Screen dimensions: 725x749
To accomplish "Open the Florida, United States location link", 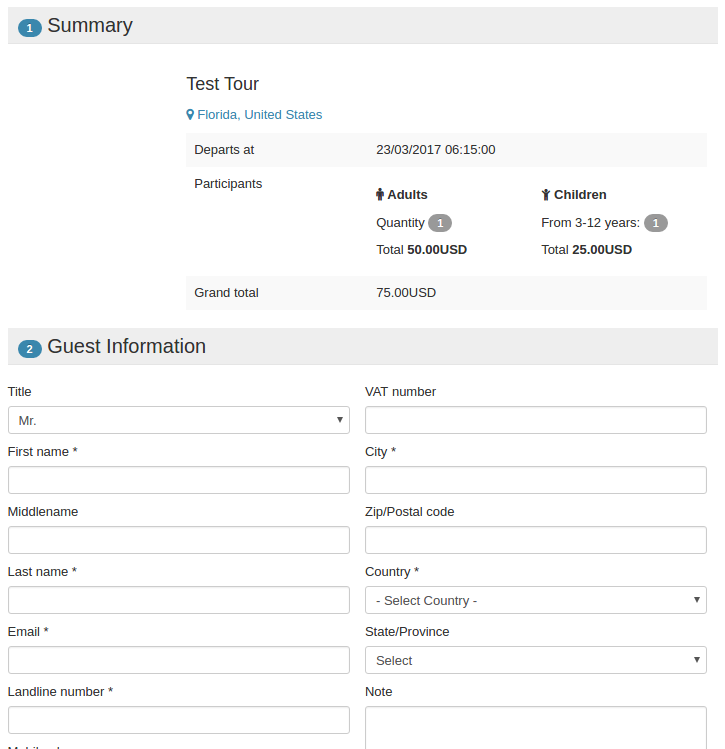I will pyautogui.click(x=259, y=115).
